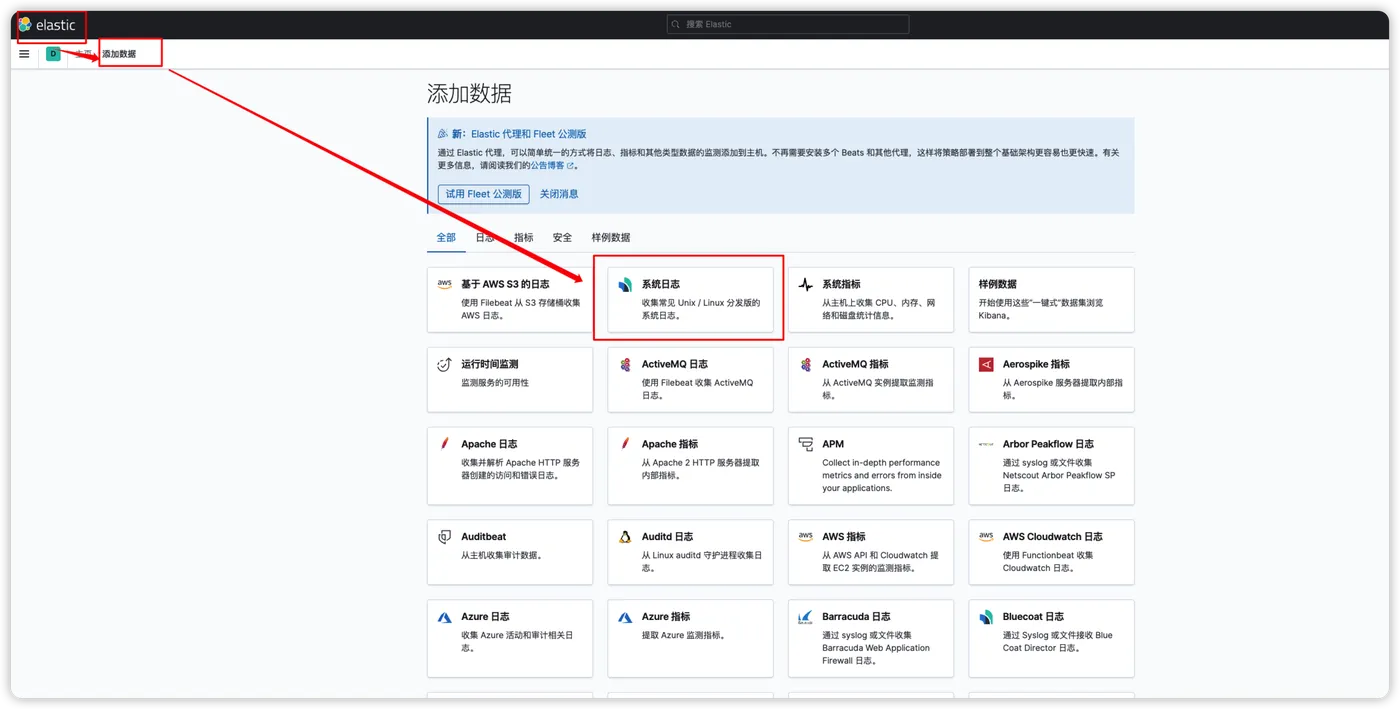Image resolution: width=1400 pixels, height=709 pixels.
Task: Click the Arbor Peakflow 日志 icon
Action: 986,444
